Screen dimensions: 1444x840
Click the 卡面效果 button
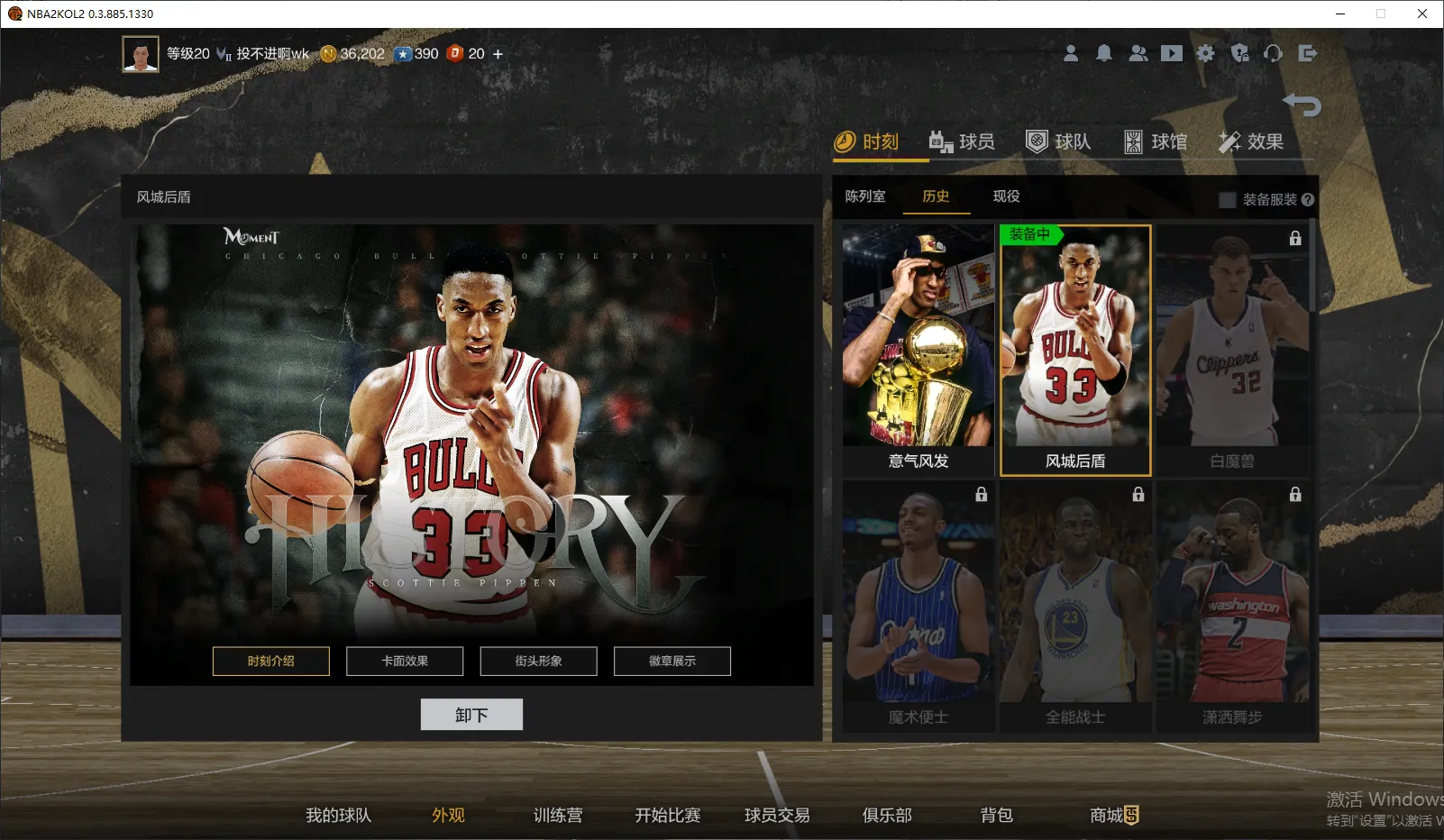405,661
